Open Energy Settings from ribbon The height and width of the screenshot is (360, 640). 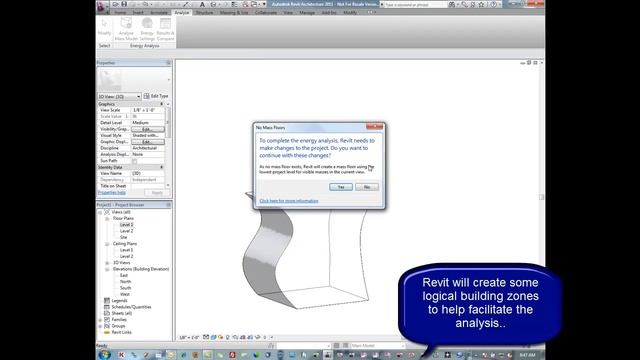pyautogui.click(x=147, y=29)
